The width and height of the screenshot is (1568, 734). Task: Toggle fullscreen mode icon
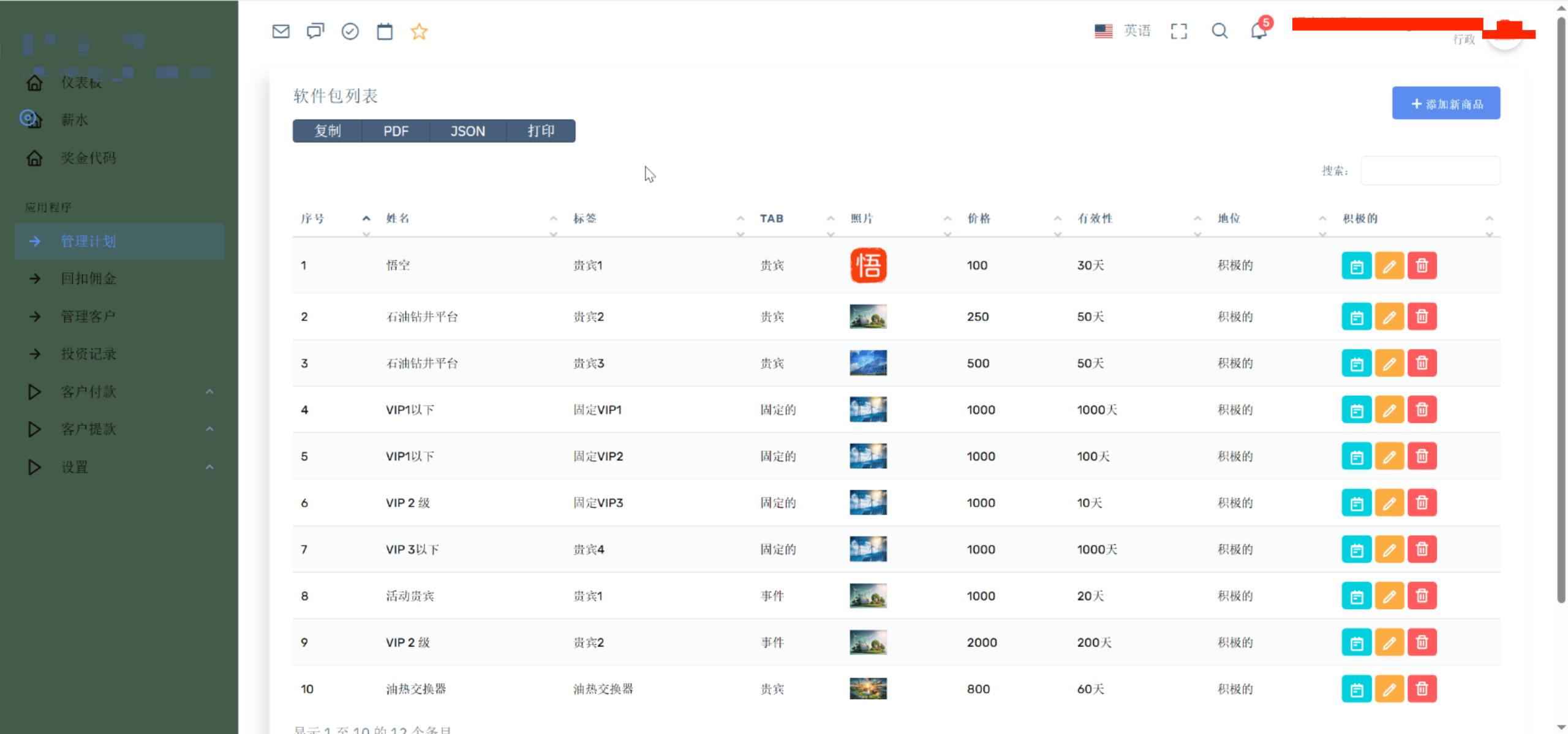pyautogui.click(x=1178, y=31)
